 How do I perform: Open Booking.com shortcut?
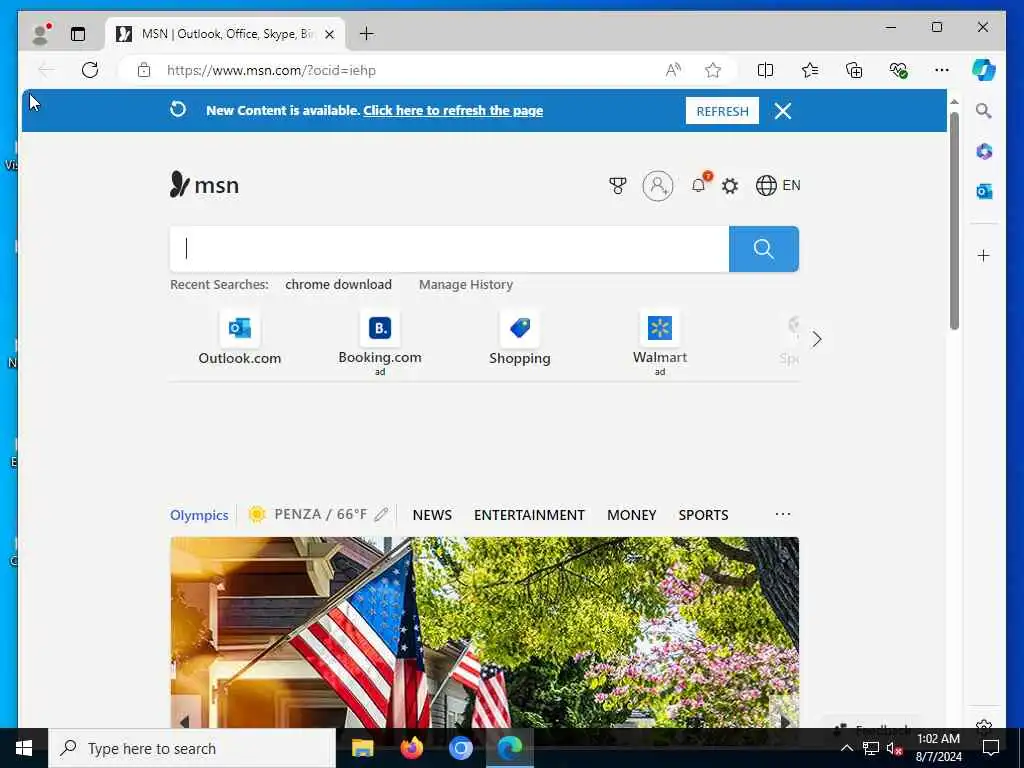pos(379,343)
